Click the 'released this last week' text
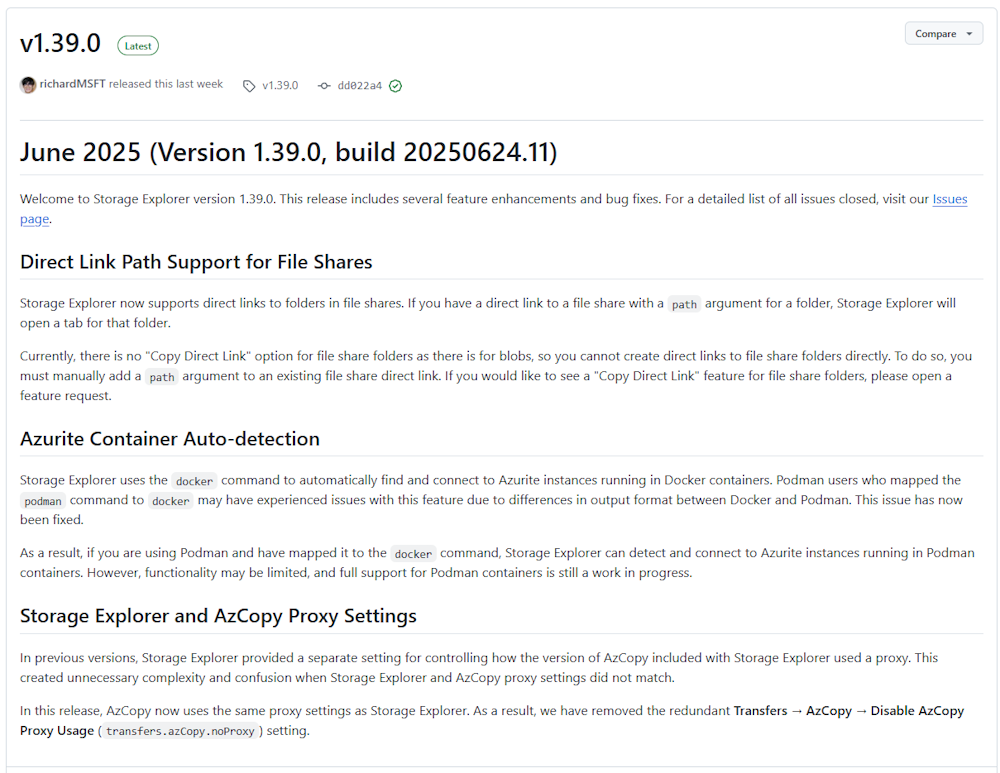Image resolution: width=1000 pixels, height=773 pixels. [x=166, y=84]
